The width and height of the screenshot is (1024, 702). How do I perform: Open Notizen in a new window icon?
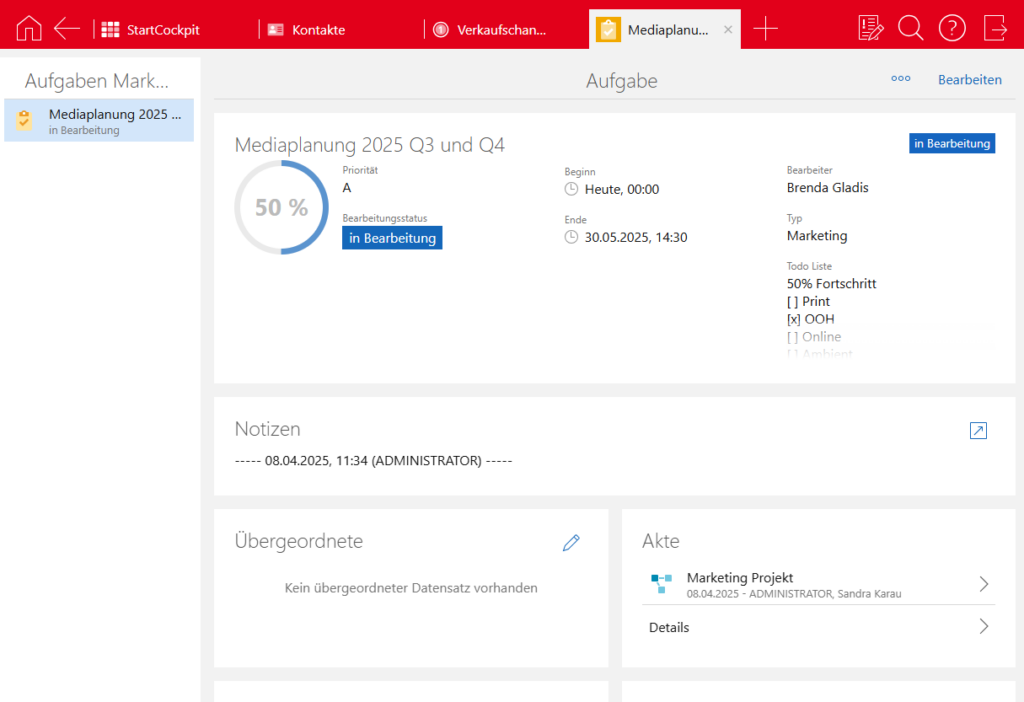point(978,431)
